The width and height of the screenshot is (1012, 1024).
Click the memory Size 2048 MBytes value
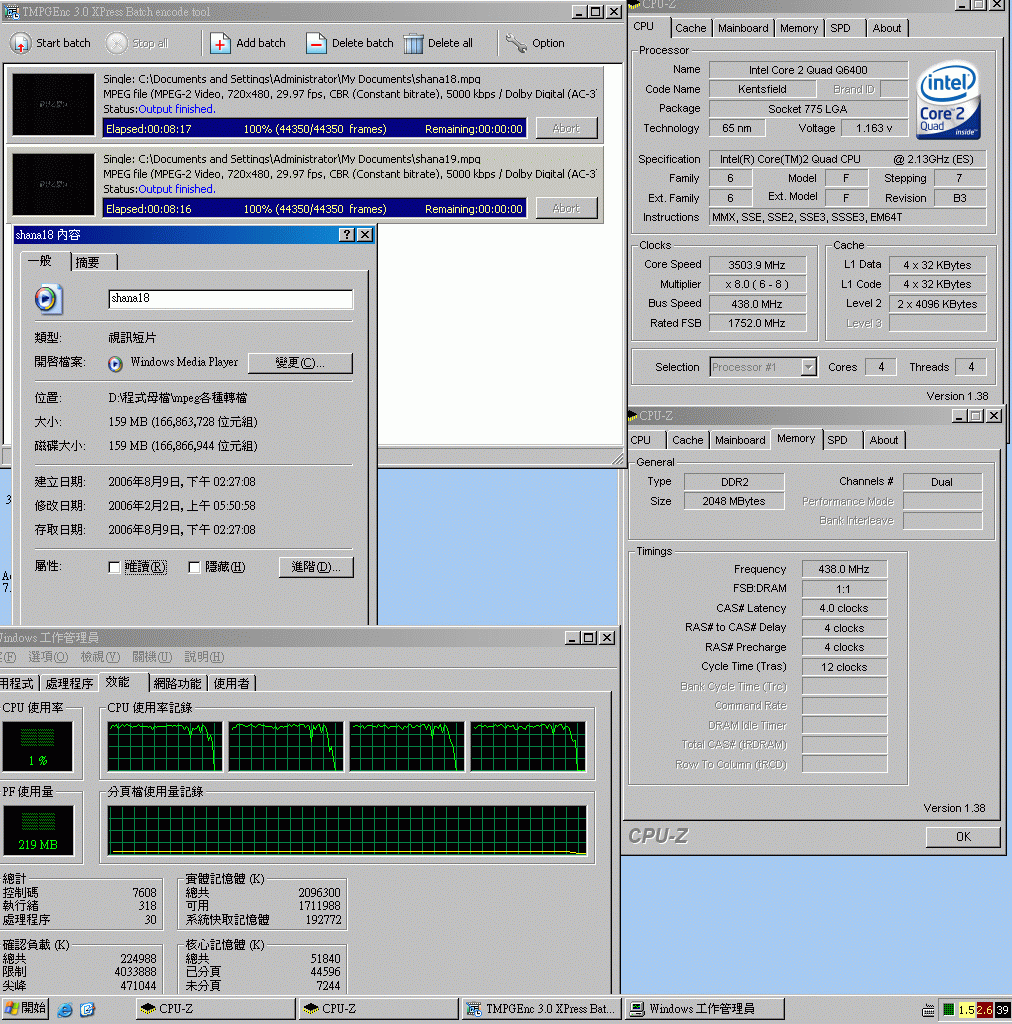point(733,501)
